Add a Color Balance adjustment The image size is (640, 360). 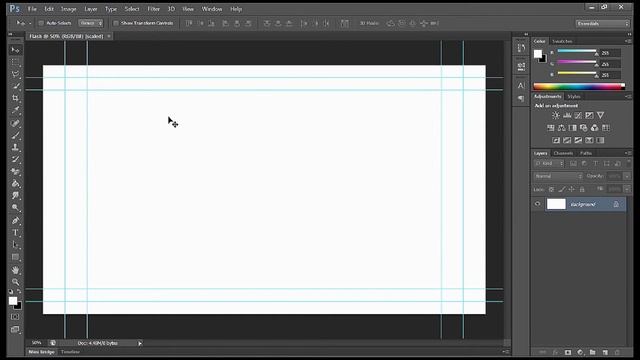point(562,128)
